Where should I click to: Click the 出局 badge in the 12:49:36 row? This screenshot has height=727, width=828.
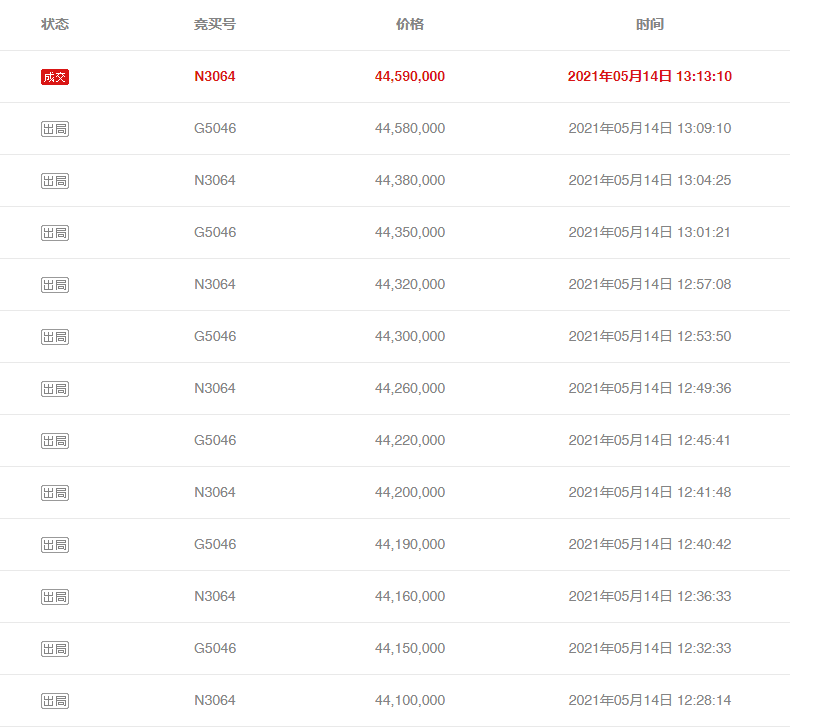point(55,389)
